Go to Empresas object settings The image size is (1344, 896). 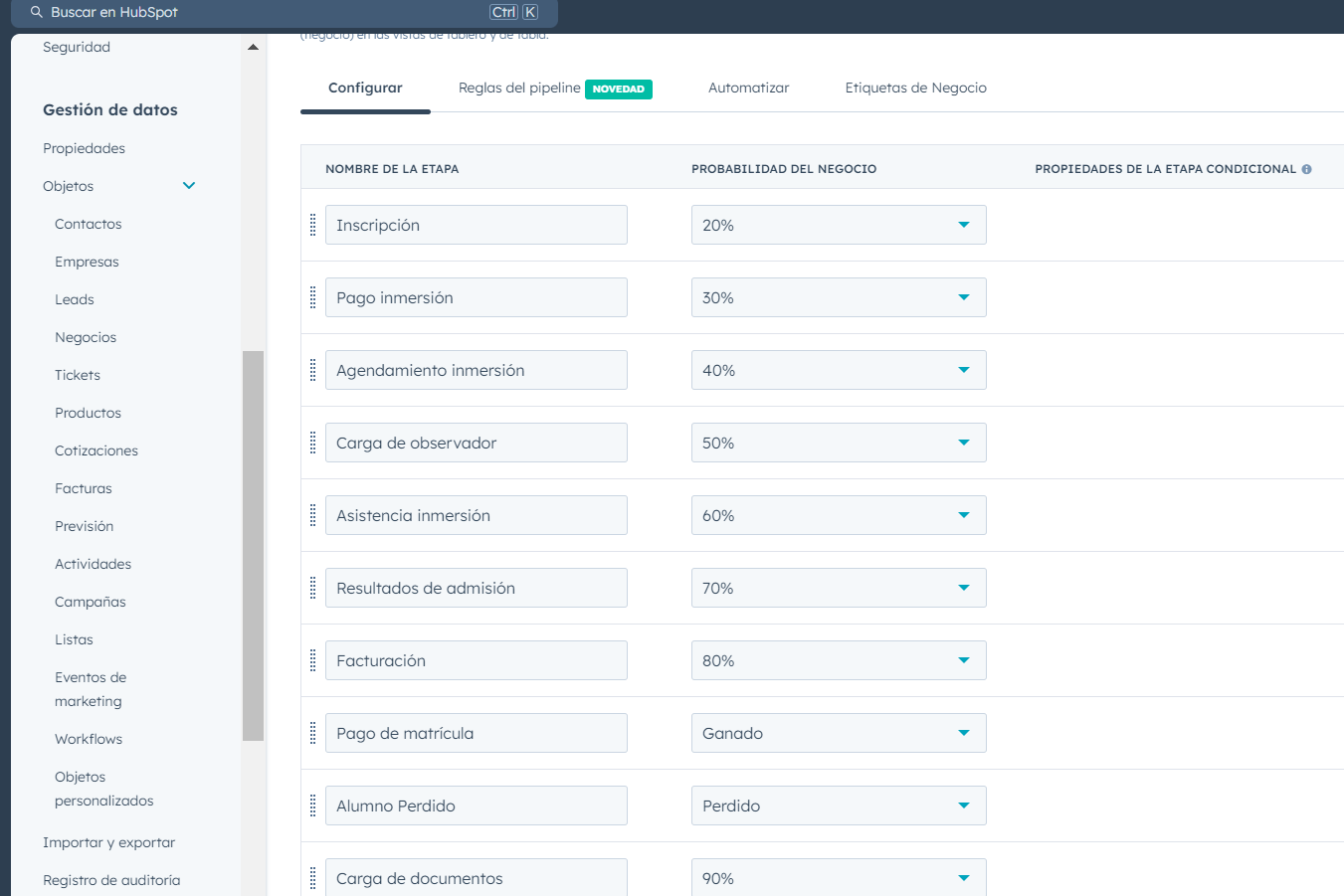87,262
